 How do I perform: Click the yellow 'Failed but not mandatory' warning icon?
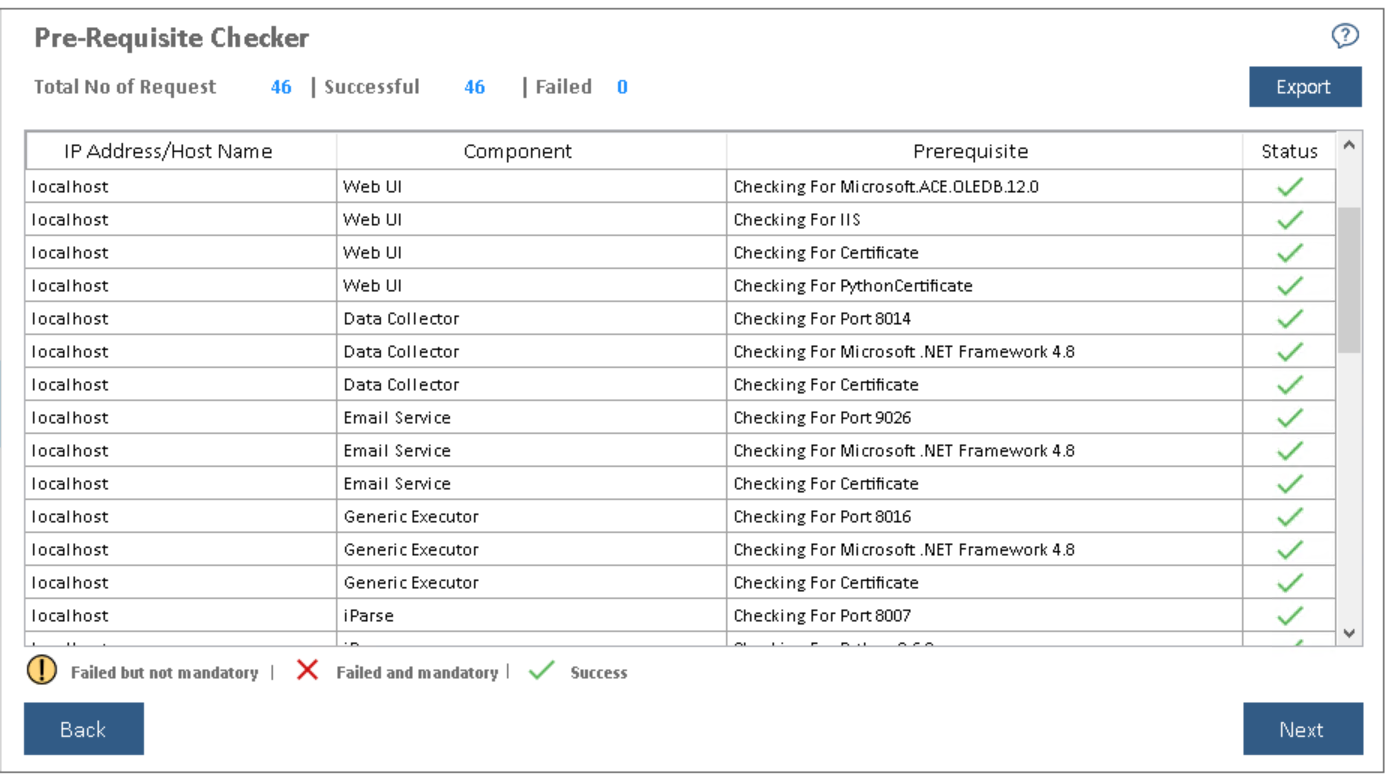pyautogui.click(x=42, y=671)
